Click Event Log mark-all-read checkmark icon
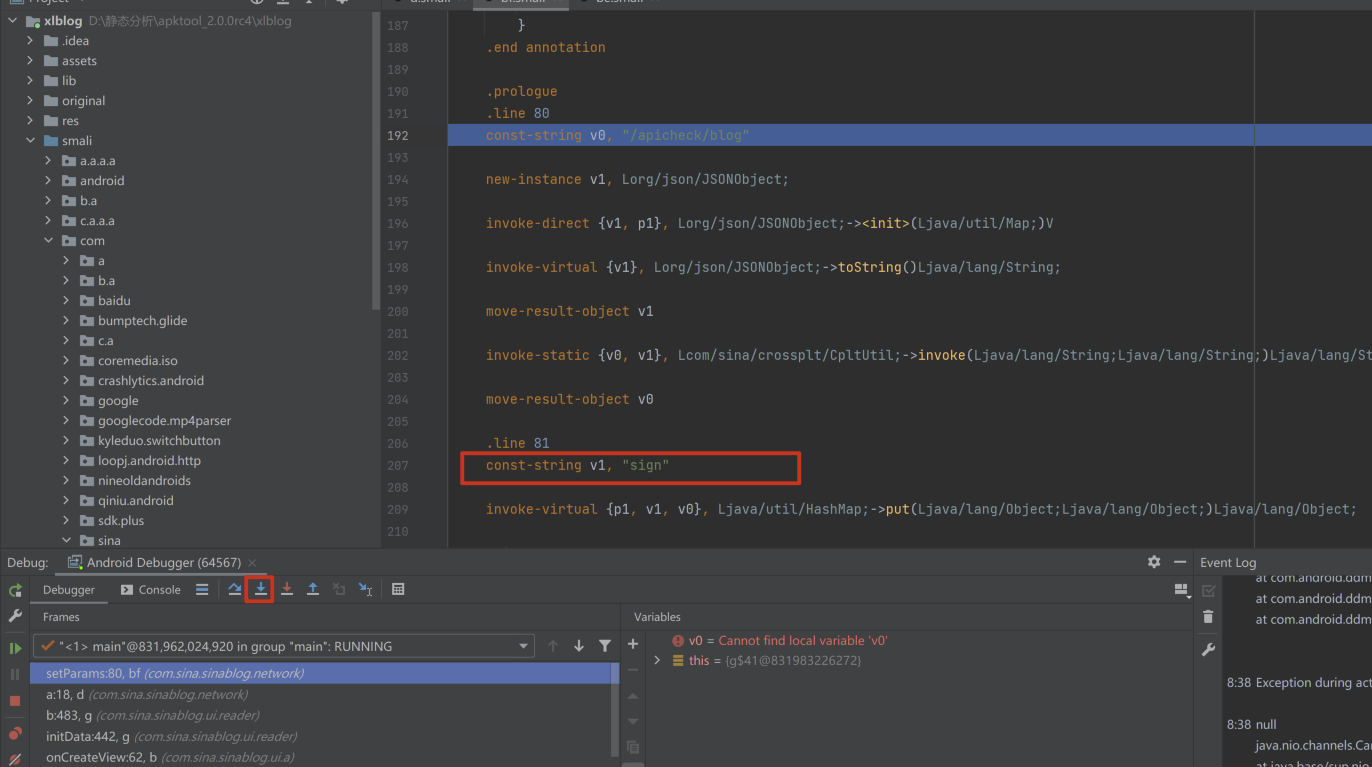Viewport: 1372px width, 767px height. (x=1208, y=591)
